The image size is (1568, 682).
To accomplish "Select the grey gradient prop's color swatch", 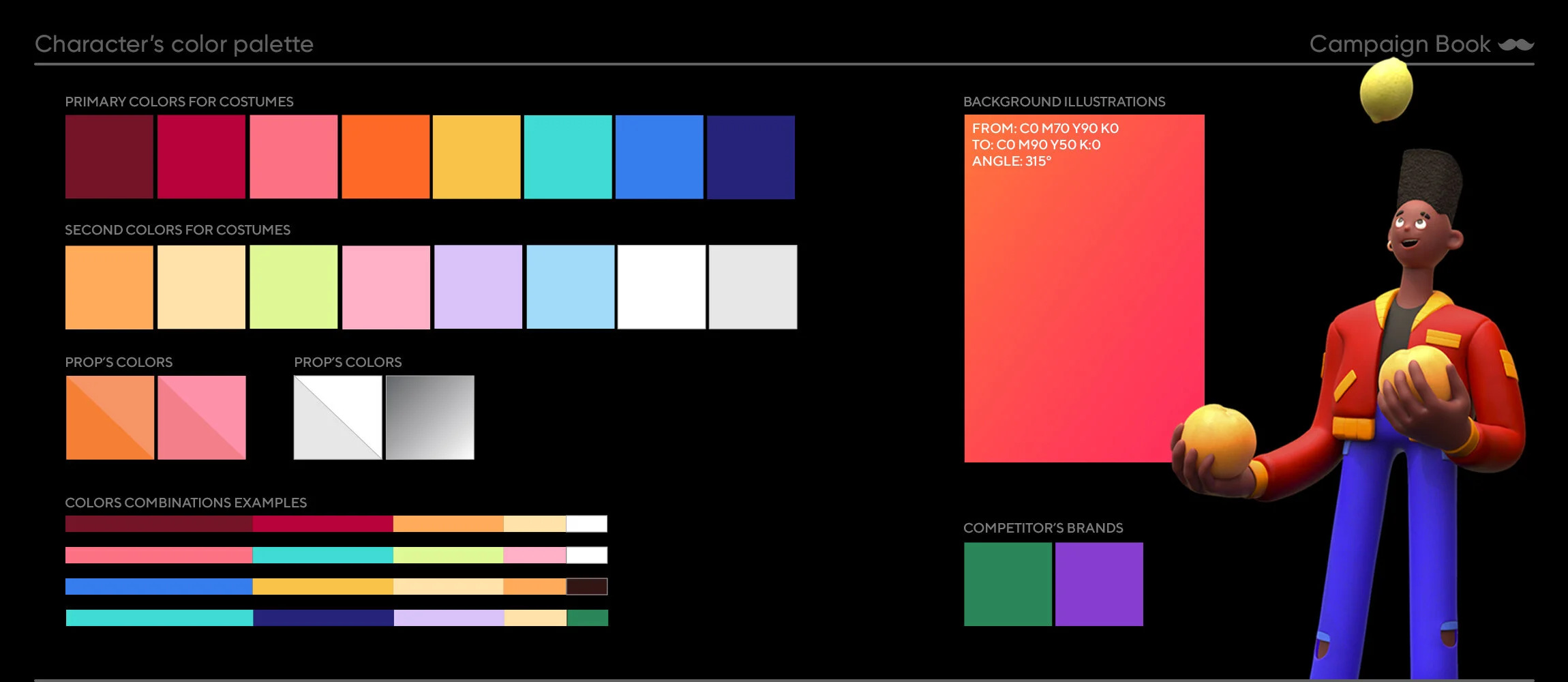I will click(x=430, y=417).
